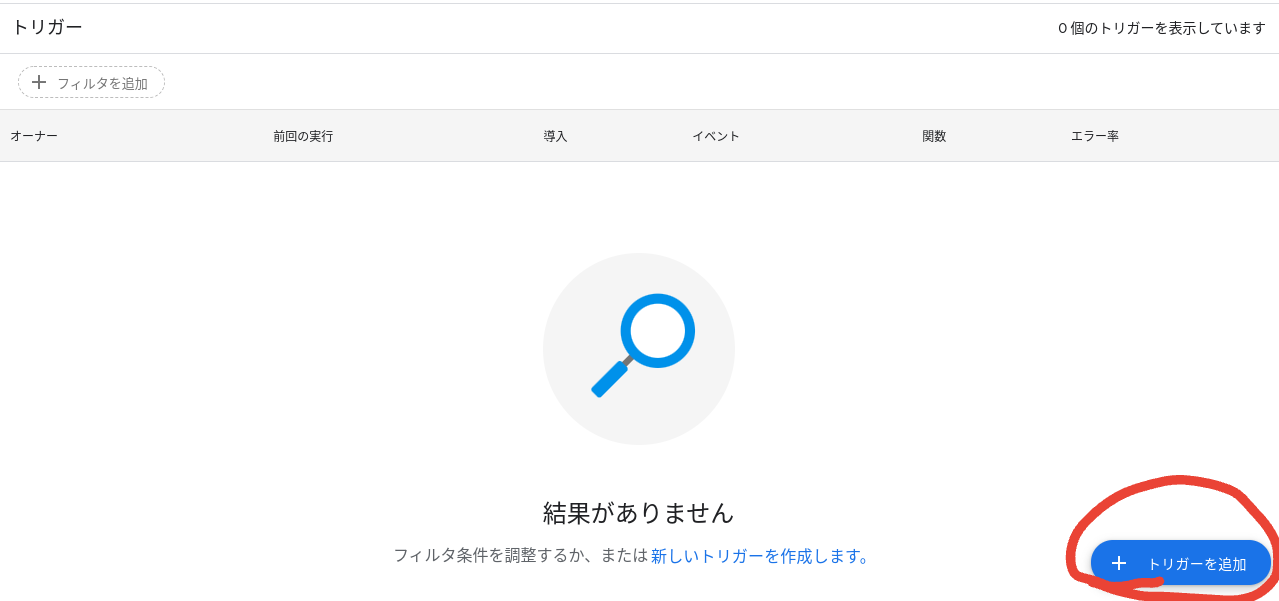Click the plus icon in フィルタを追加 chip
Image resolution: width=1279 pixels, height=601 pixels.
[39, 82]
